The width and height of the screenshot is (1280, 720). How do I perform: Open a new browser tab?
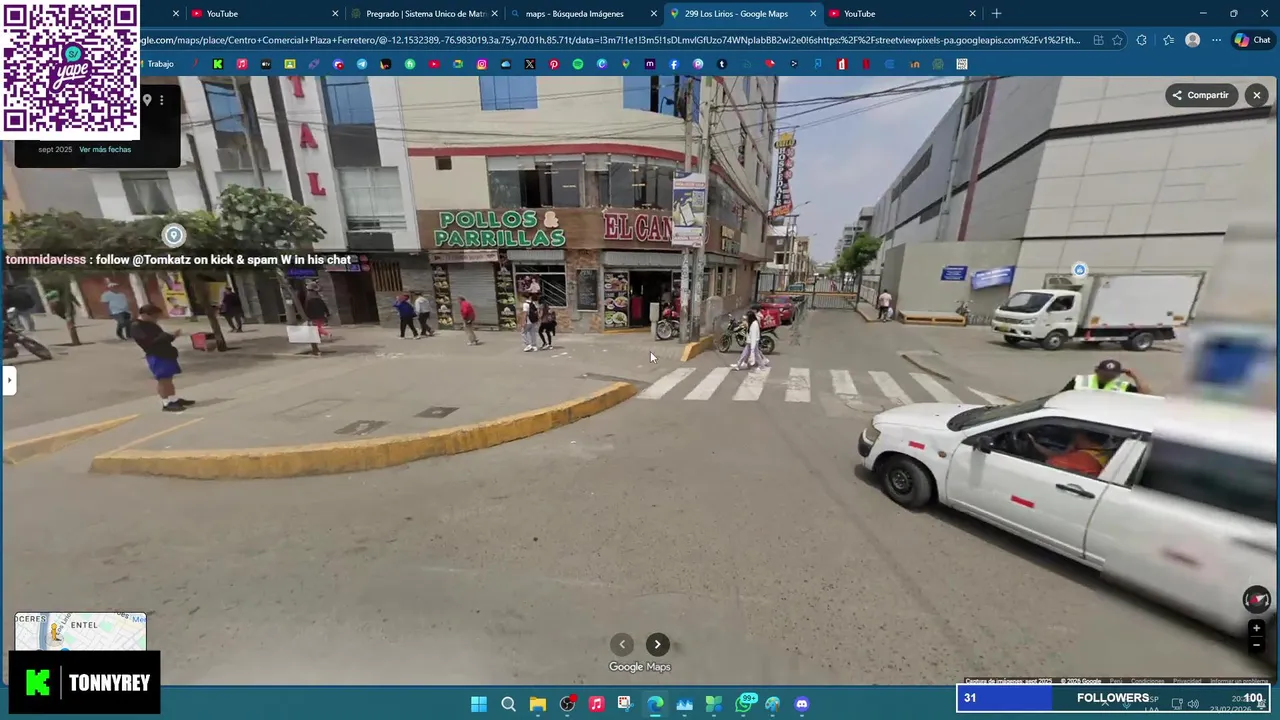[996, 14]
